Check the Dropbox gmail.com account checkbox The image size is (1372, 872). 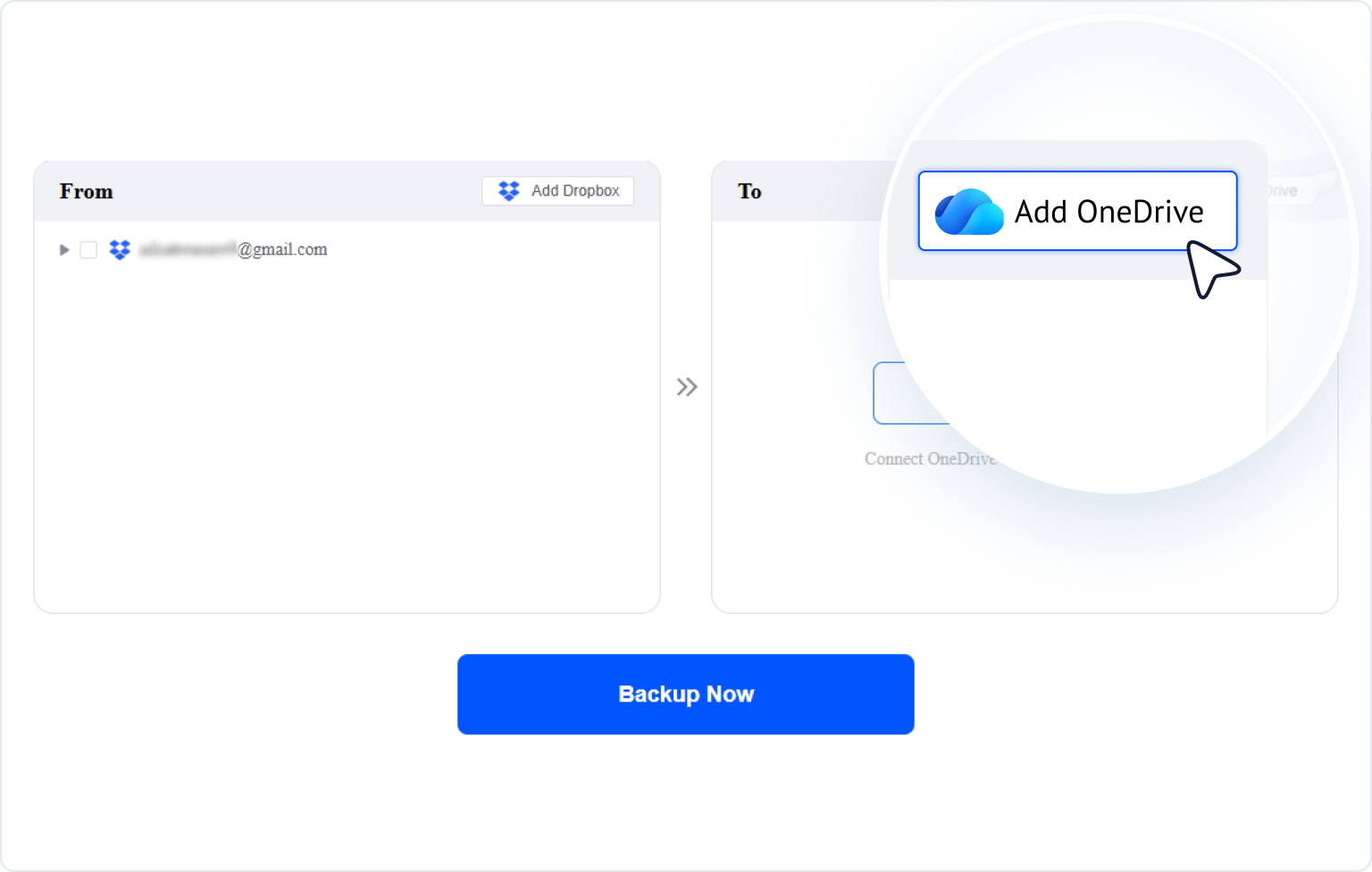tap(88, 250)
